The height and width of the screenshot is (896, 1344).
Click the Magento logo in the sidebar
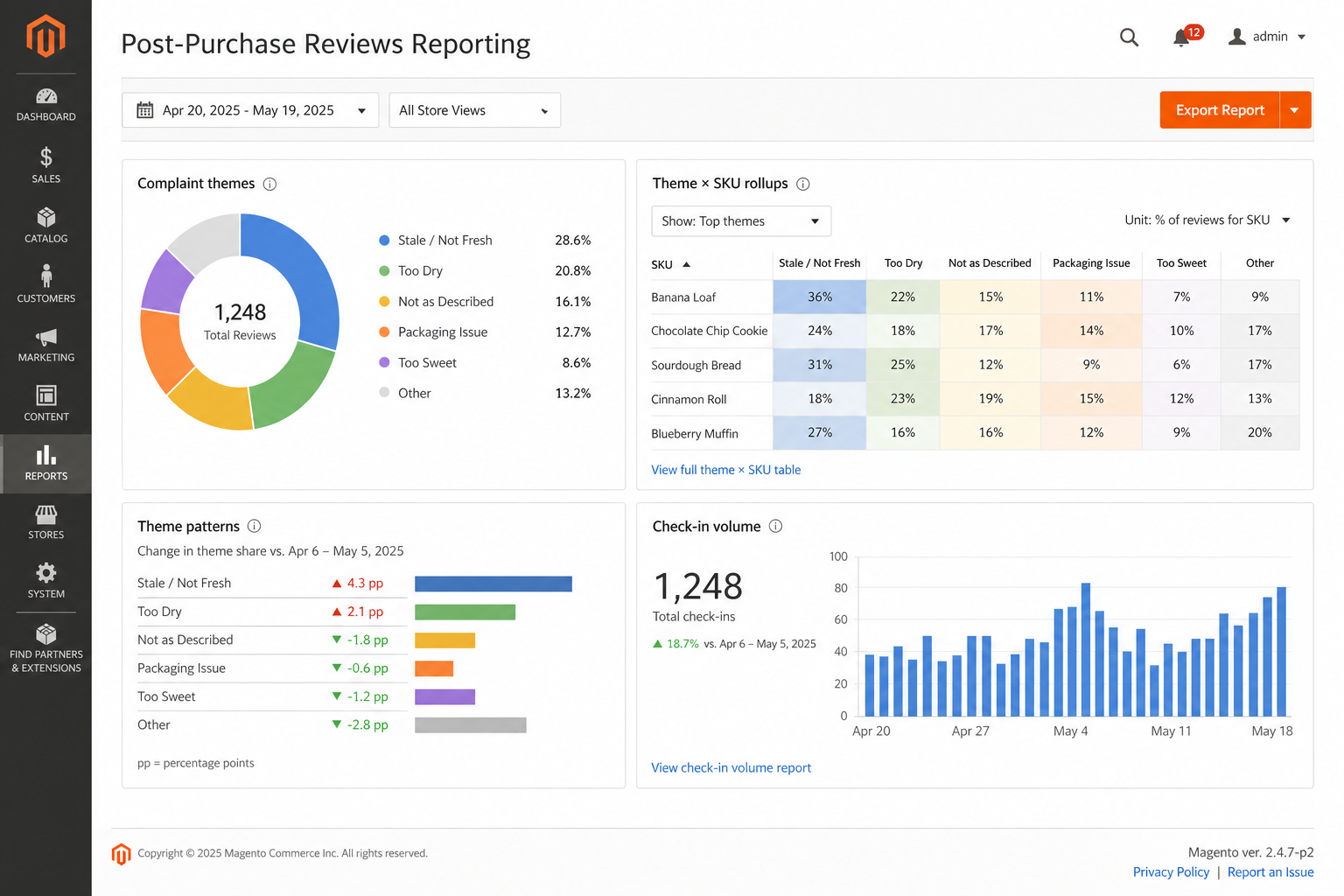45,36
